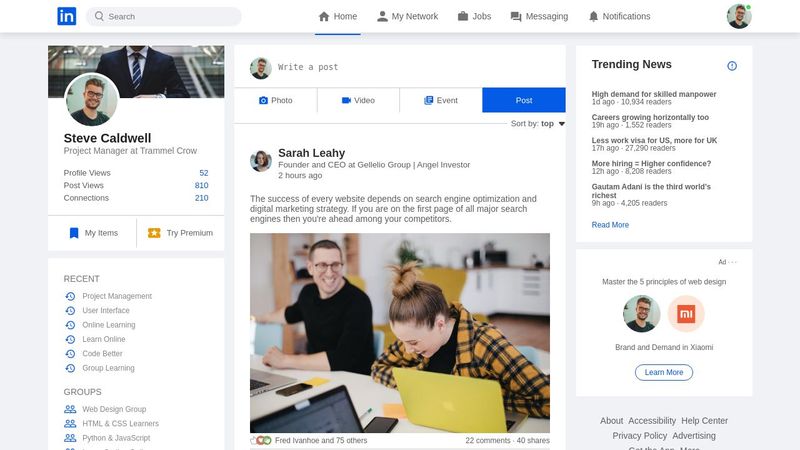
Task: Click the Messaging chat icon
Action: tap(516, 17)
